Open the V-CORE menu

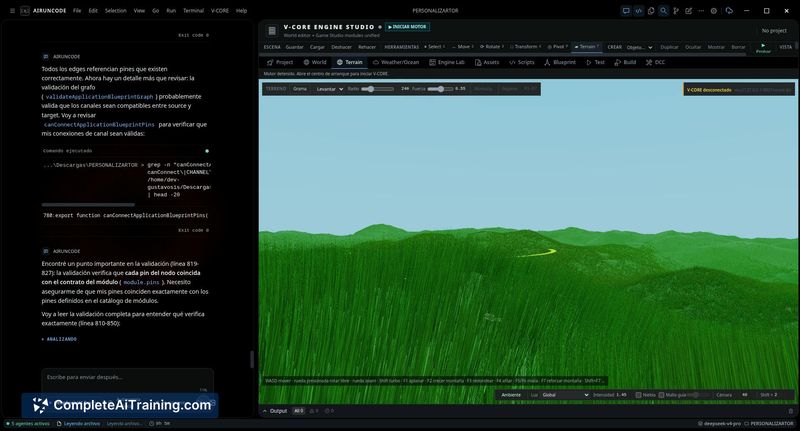pos(220,11)
